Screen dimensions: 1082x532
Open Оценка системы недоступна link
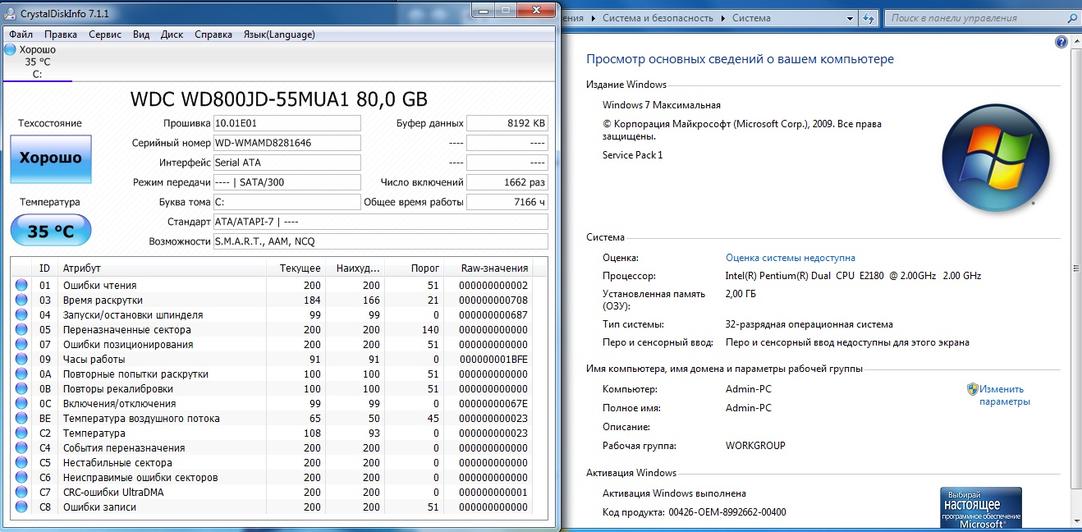(790, 257)
